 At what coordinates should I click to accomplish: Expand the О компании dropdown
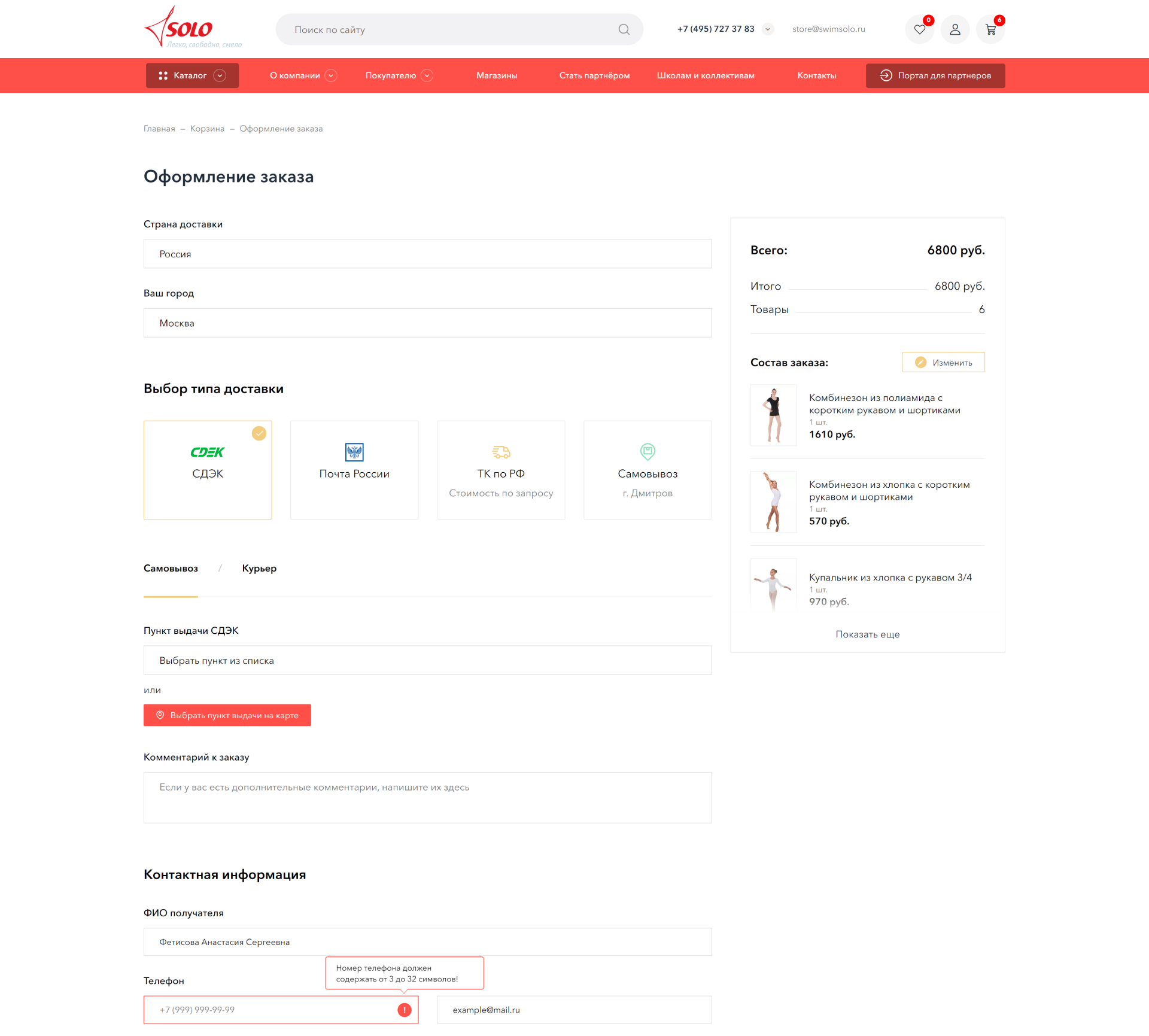331,75
